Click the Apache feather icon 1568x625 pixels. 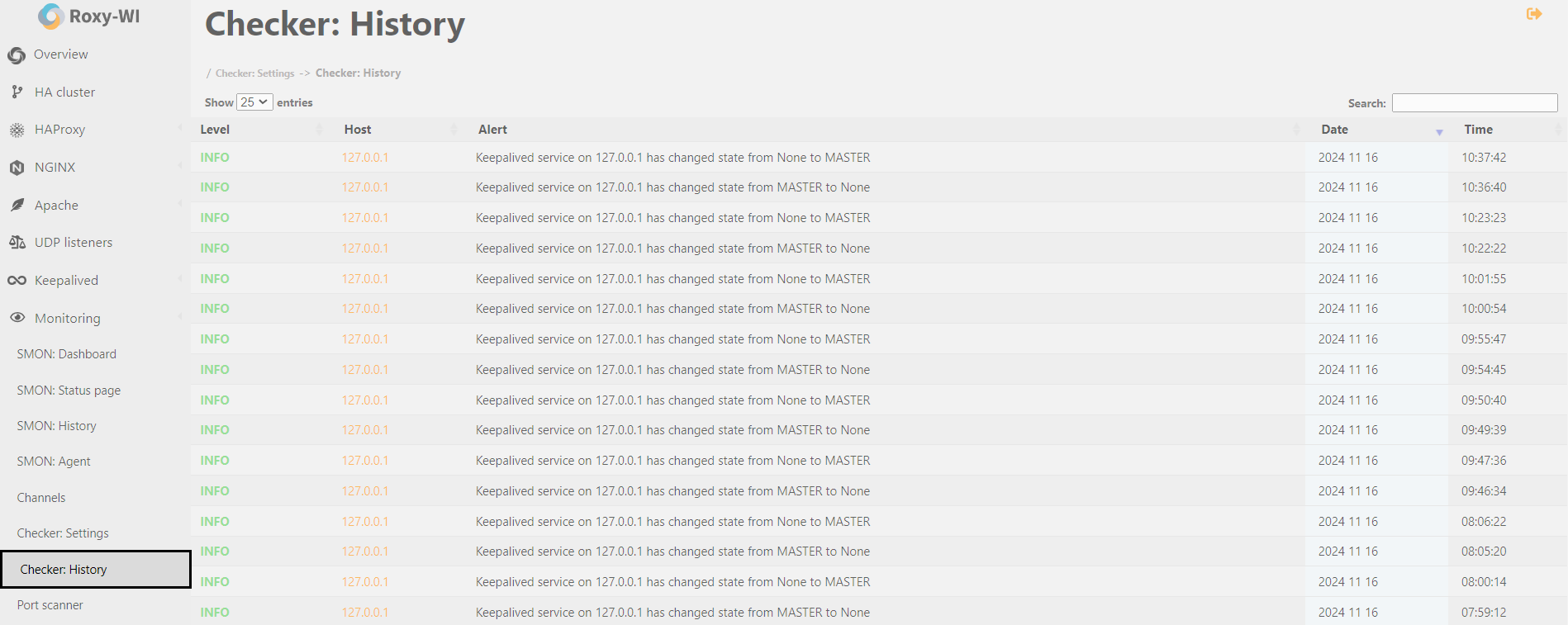tap(17, 205)
